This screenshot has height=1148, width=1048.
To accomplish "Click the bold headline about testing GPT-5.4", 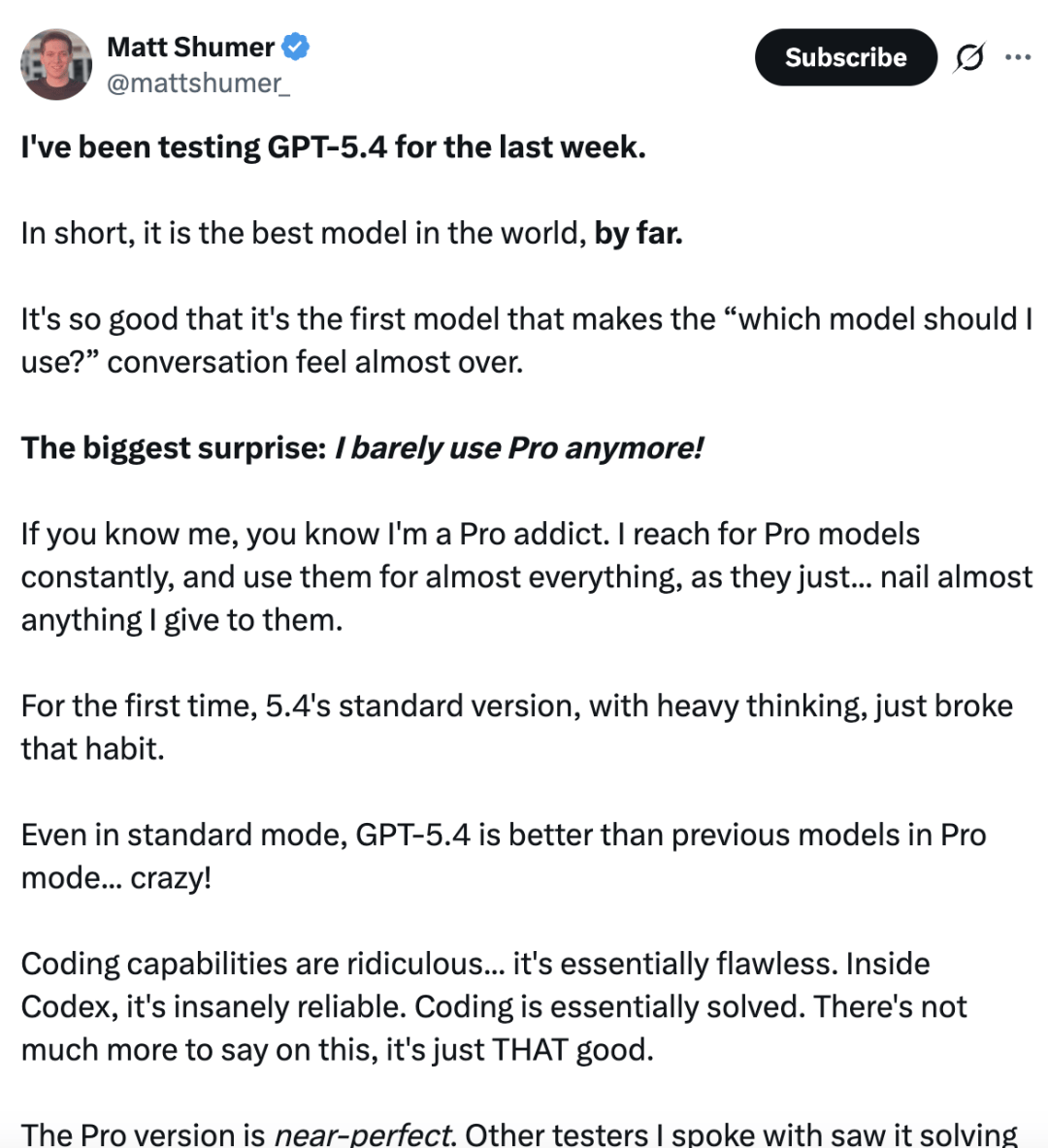I will (333, 148).
